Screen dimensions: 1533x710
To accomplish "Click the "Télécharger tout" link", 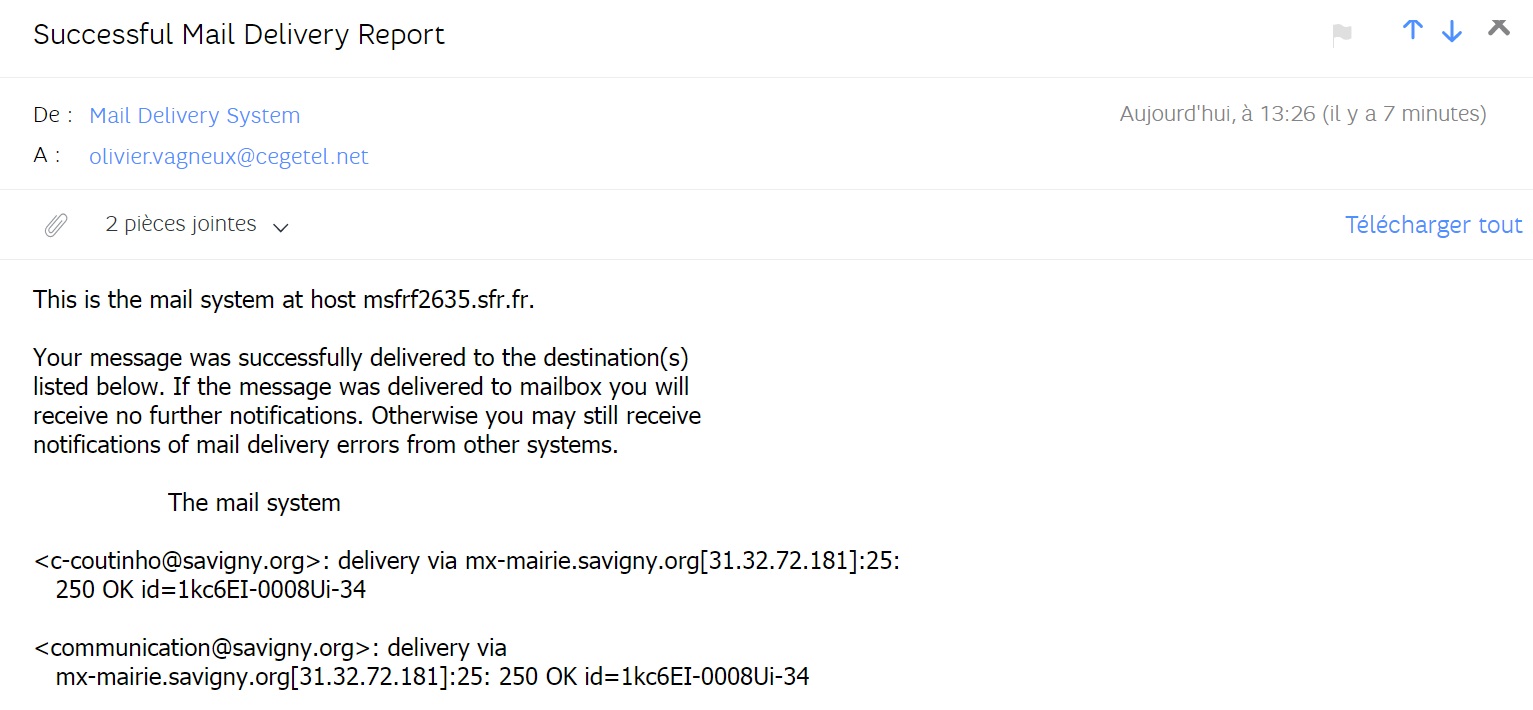I will click(1433, 225).
